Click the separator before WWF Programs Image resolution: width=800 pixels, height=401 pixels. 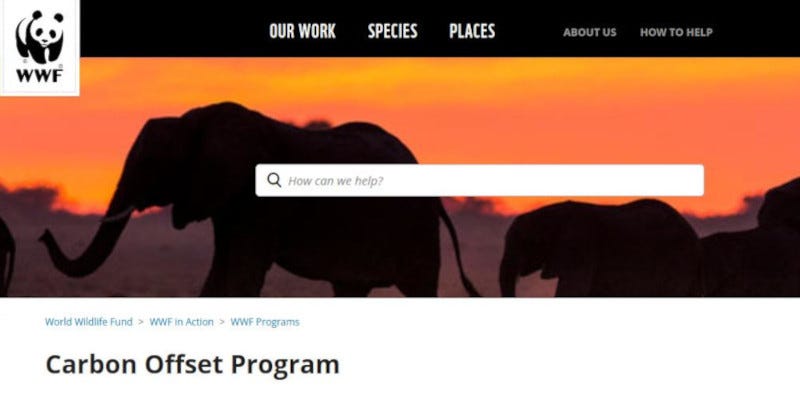[222, 322]
